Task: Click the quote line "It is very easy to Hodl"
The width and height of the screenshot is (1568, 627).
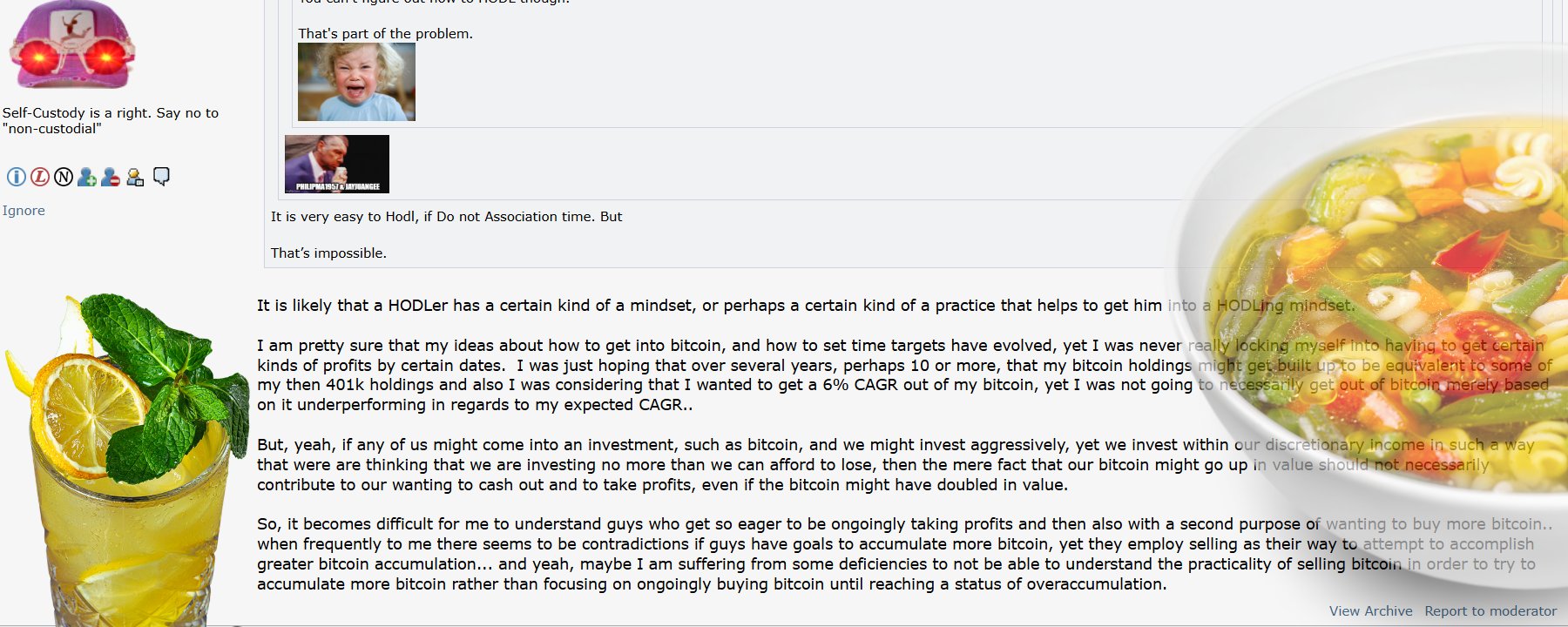Action: [446, 217]
